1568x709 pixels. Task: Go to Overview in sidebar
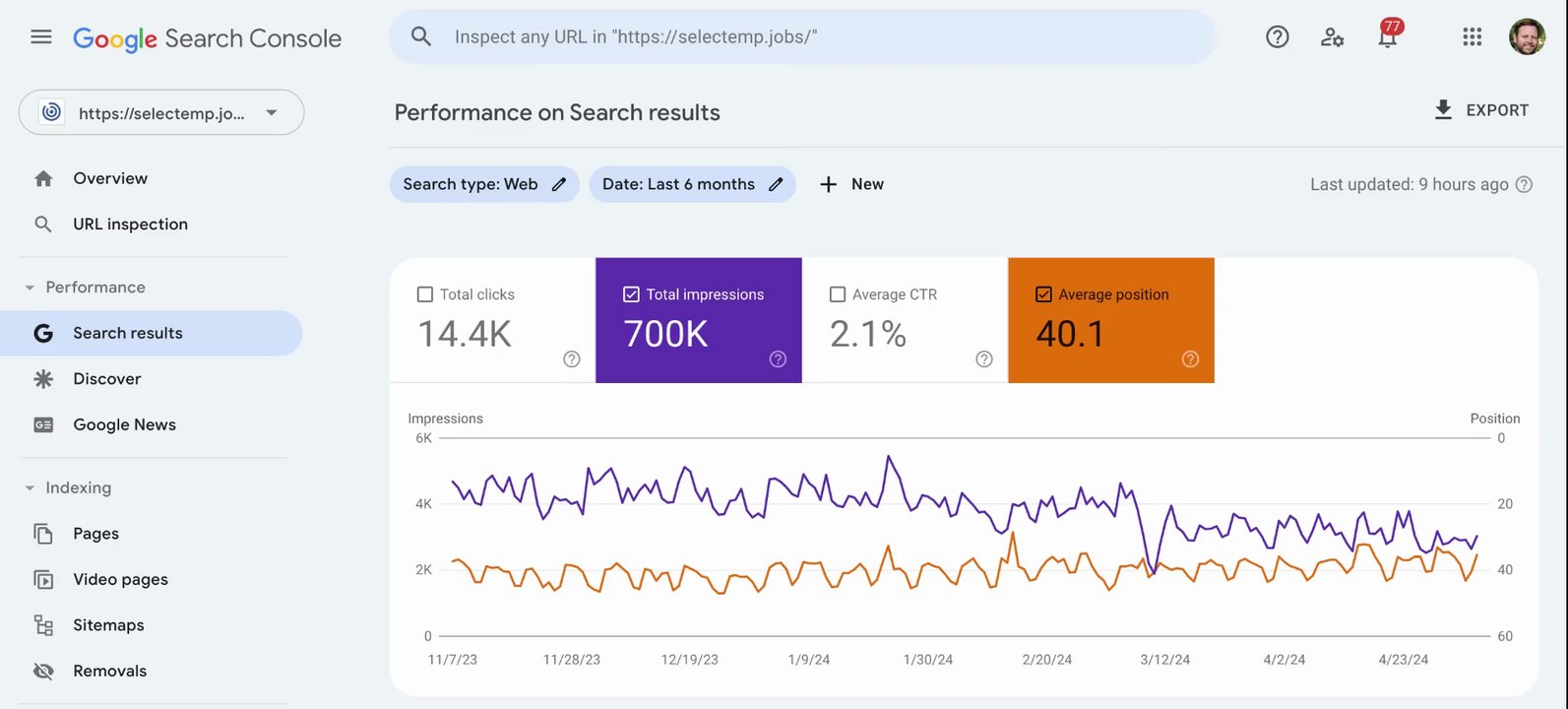(110, 178)
